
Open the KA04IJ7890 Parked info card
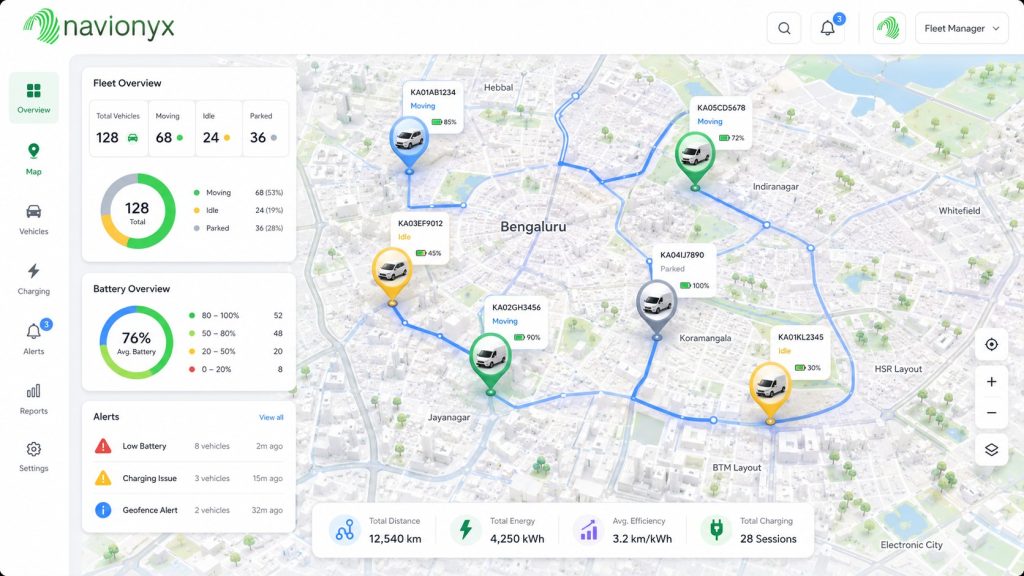[684, 270]
